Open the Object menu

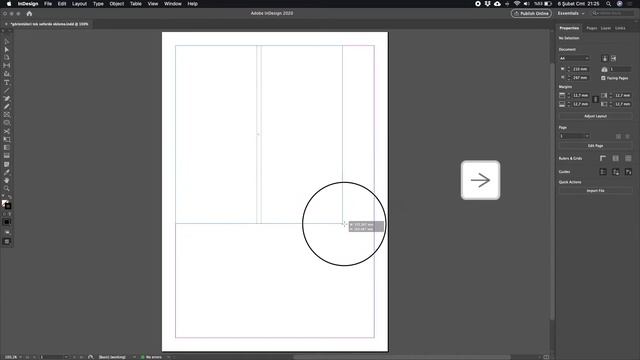[116, 4]
